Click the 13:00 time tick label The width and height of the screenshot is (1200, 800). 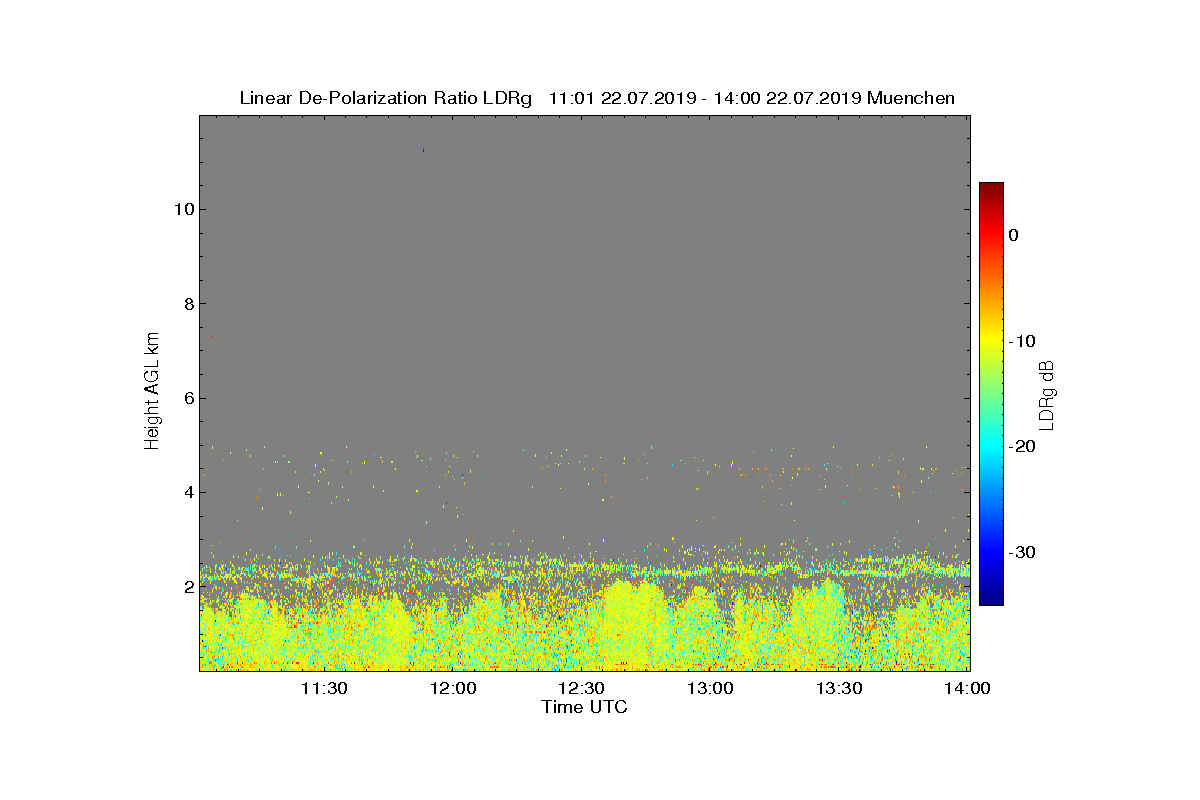tap(711, 688)
